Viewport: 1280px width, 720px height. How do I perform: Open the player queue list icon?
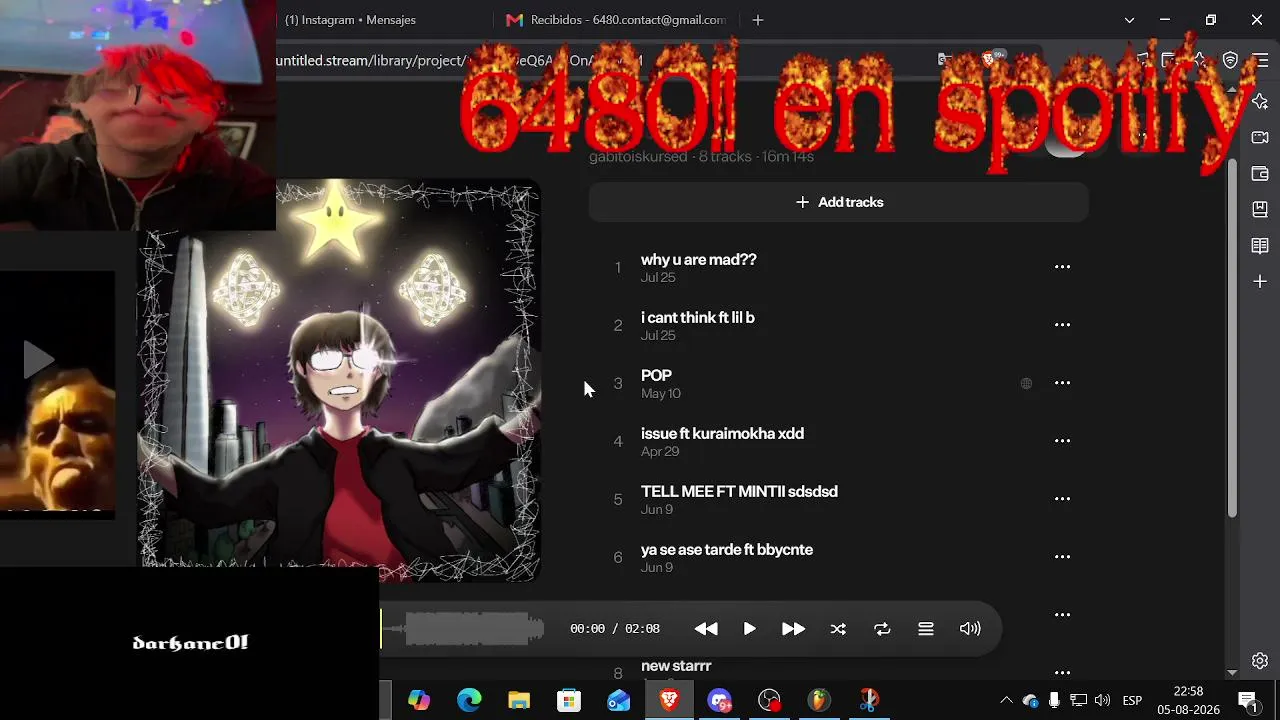coord(926,629)
